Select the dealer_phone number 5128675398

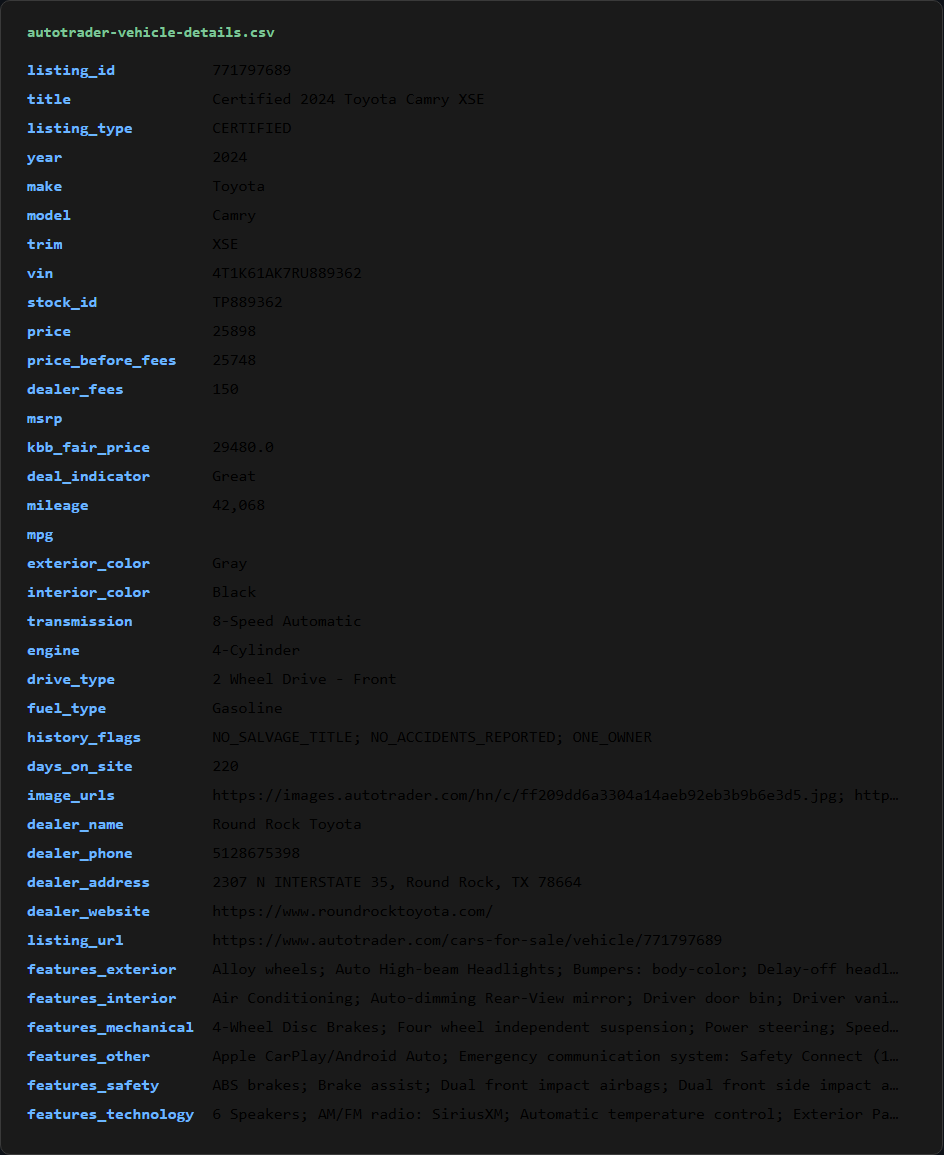click(256, 853)
